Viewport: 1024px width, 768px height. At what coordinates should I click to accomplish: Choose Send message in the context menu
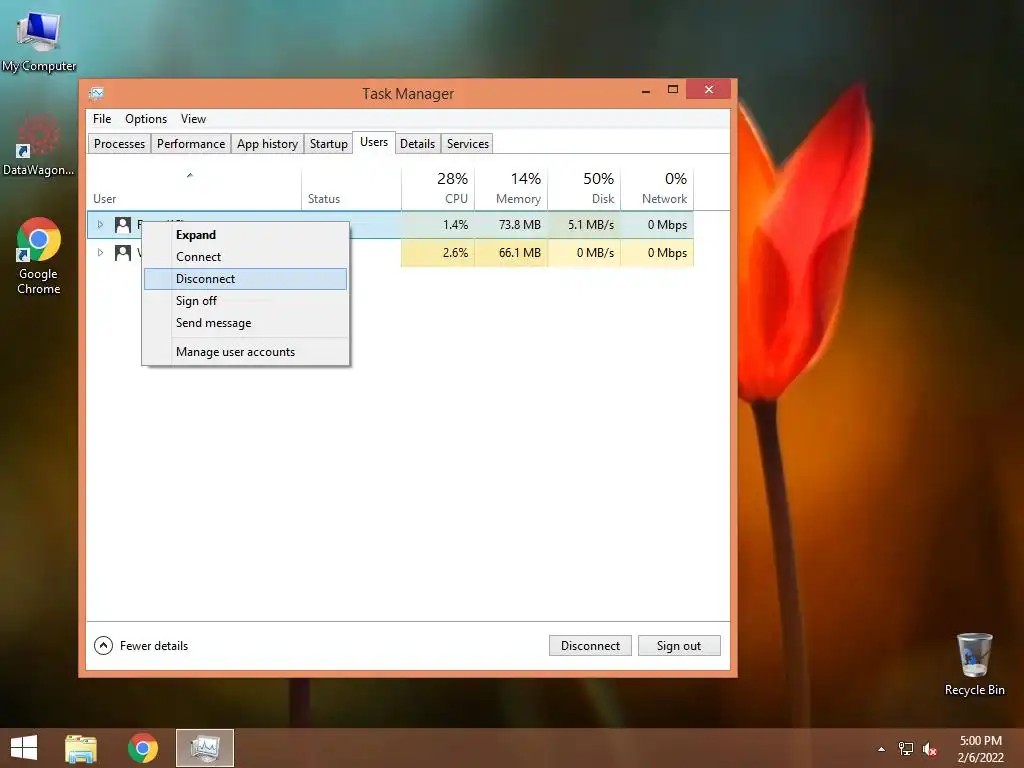(x=246, y=323)
